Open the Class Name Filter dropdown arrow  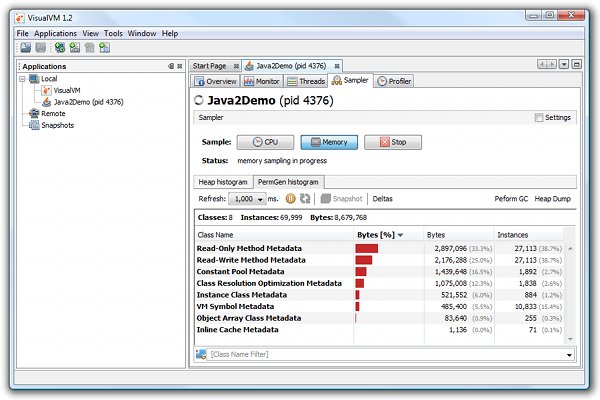569,354
